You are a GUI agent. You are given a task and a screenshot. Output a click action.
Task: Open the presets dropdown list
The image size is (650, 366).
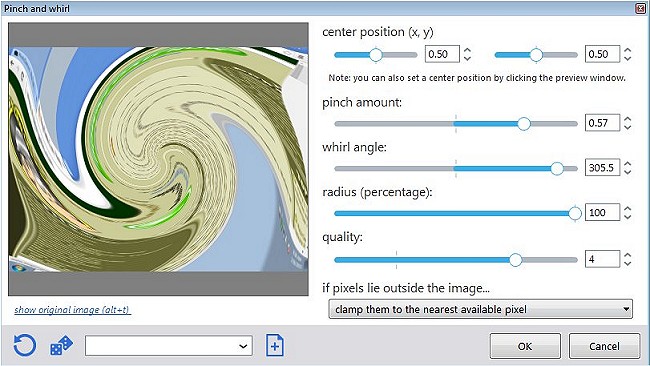(x=169, y=346)
